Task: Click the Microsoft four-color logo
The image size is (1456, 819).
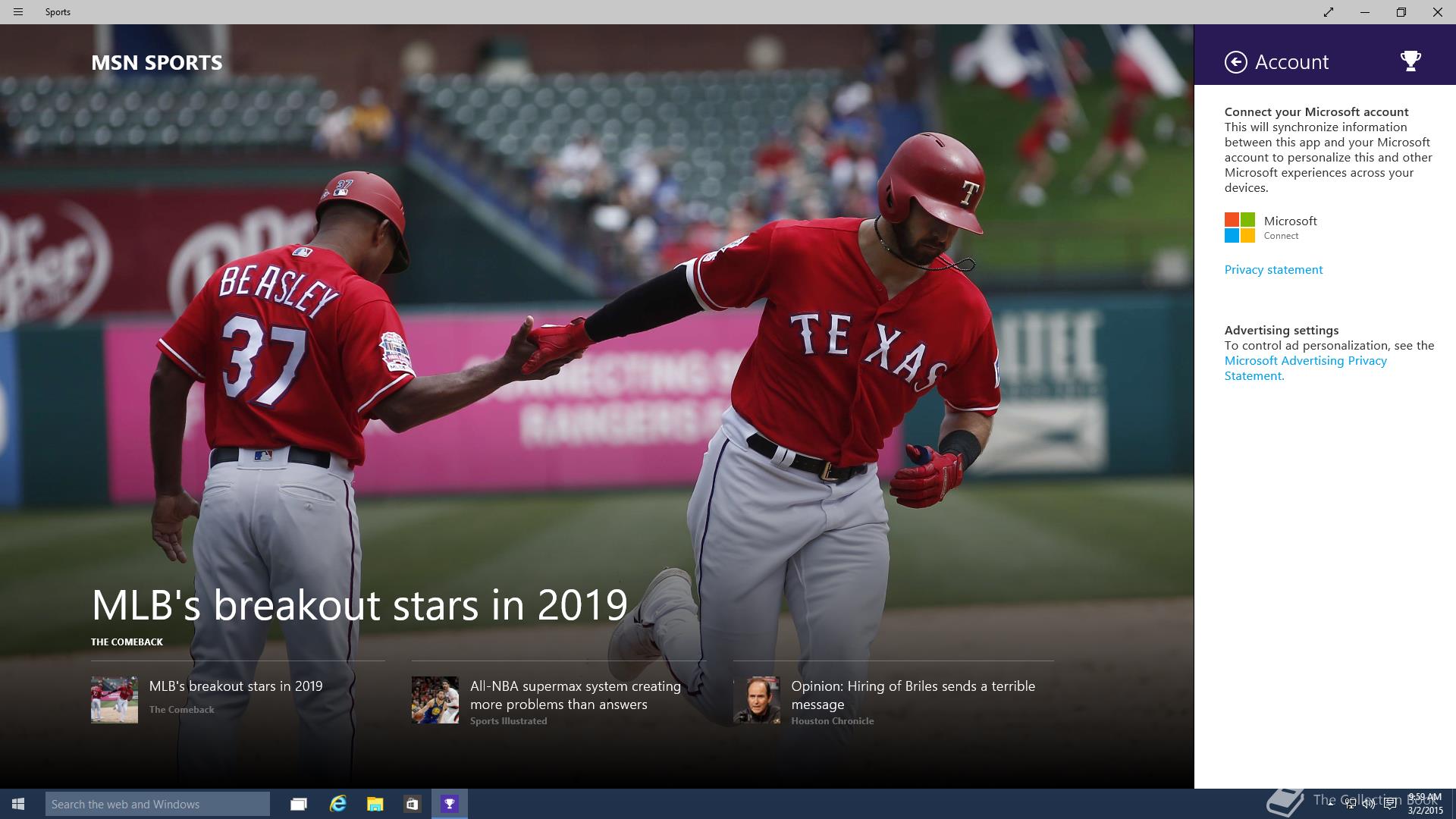Action: point(1239,227)
